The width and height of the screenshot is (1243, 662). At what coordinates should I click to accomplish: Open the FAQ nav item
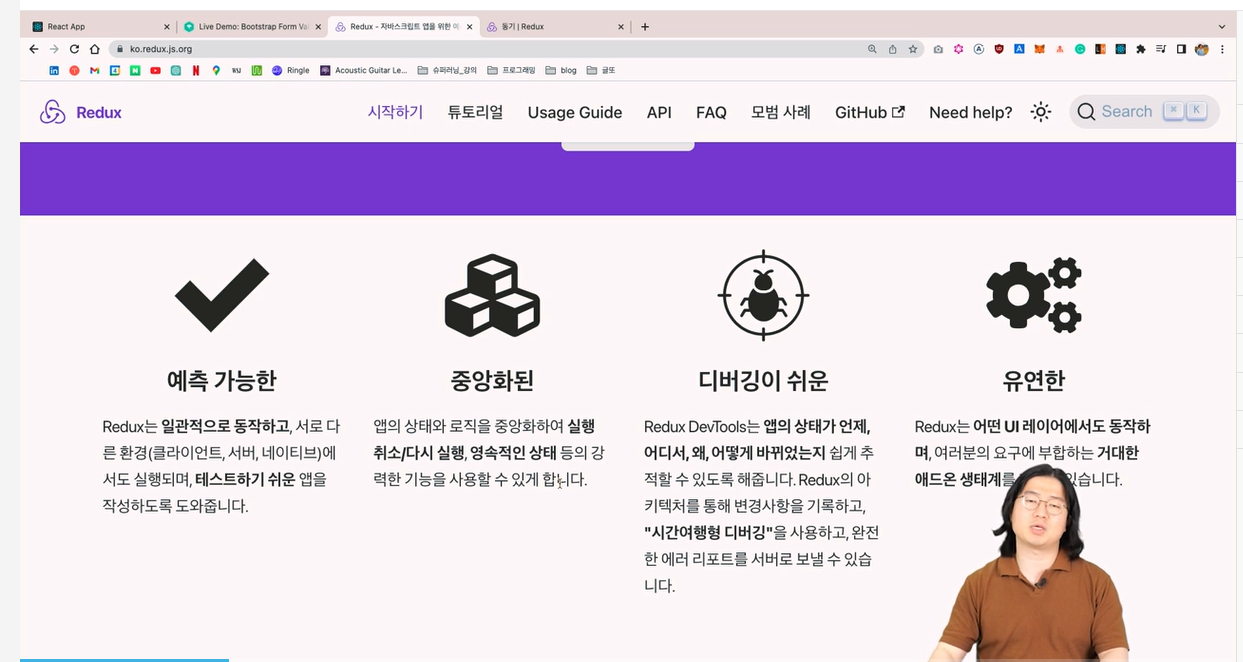pyautogui.click(x=711, y=112)
